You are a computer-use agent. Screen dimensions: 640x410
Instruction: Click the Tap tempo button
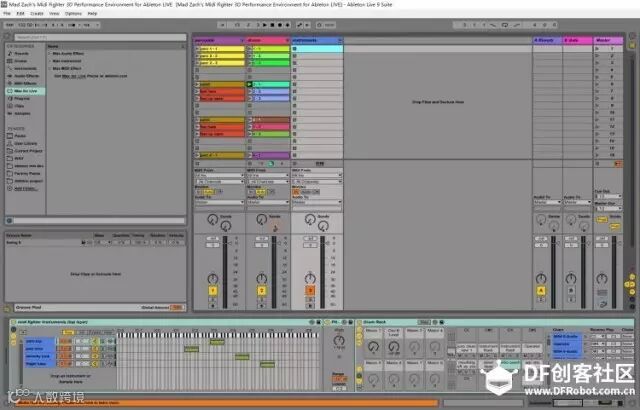(x=10, y=25)
